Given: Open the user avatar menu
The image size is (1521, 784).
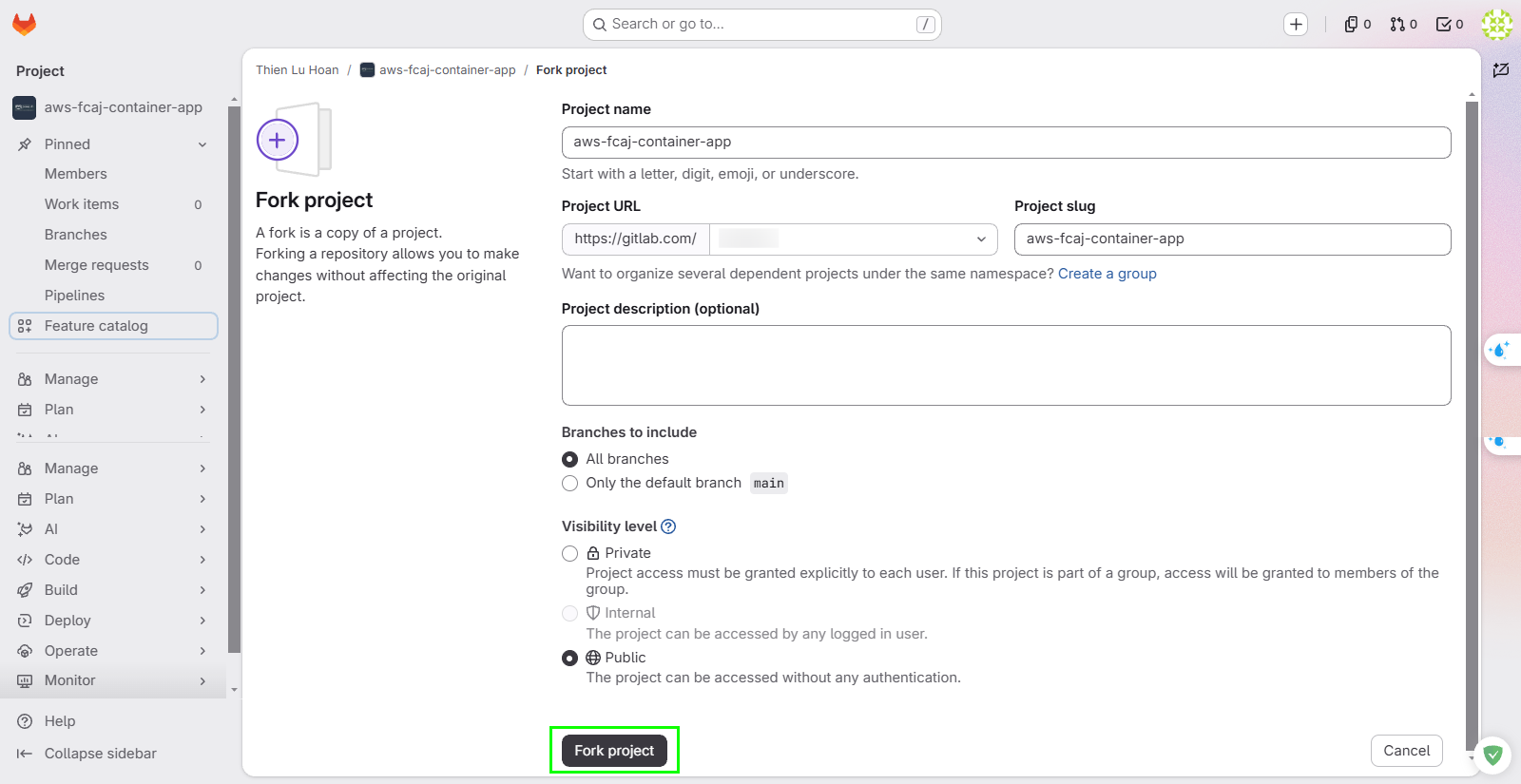Looking at the screenshot, I should tap(1497, 25).
